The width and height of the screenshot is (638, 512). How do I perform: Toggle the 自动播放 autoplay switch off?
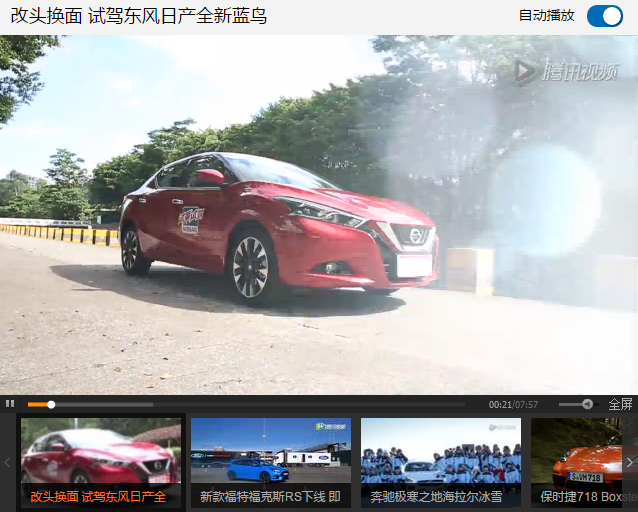605,16
